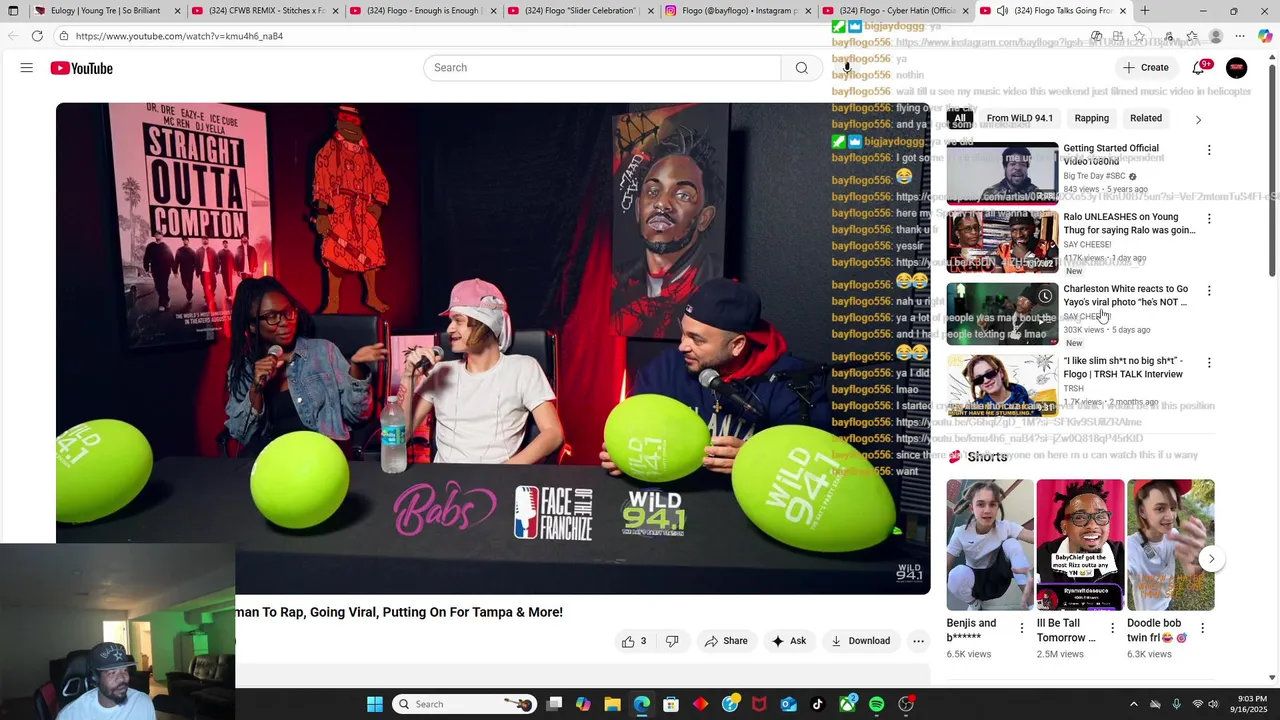Open TikTok from taskbar

pos(818,704)
